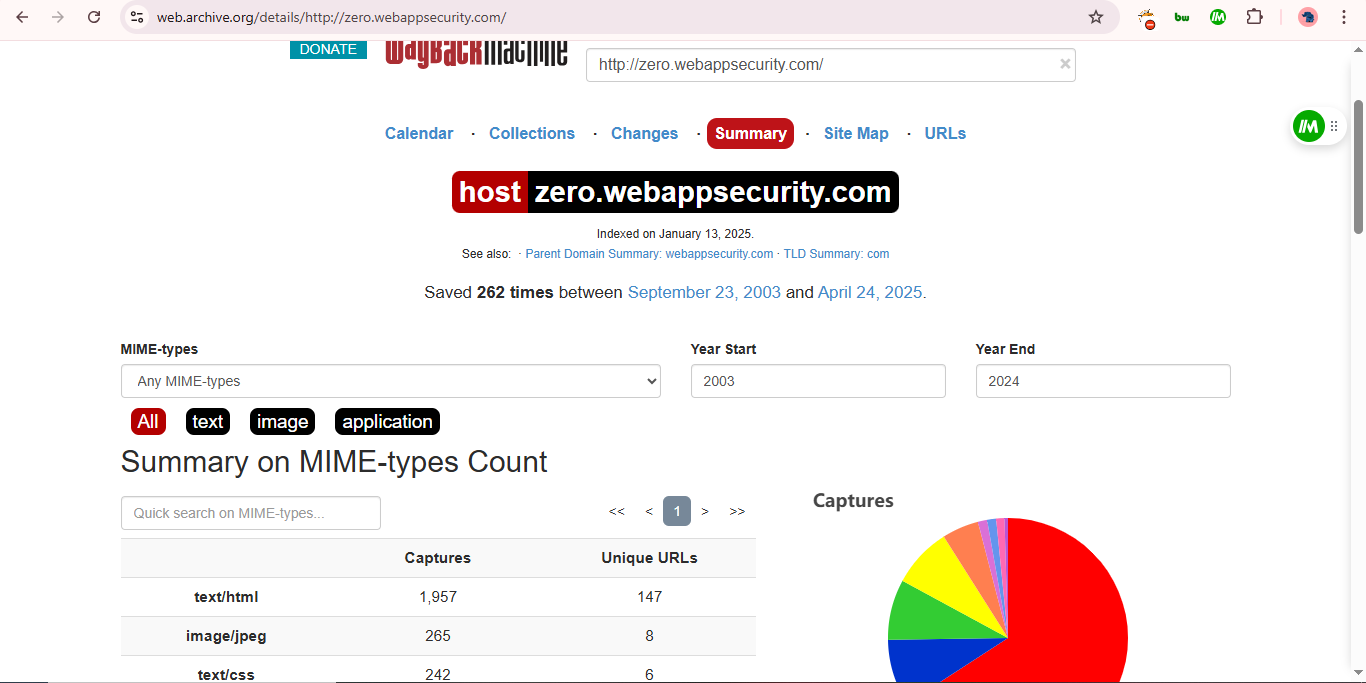Go to previous page with < button

click(649, 511)
